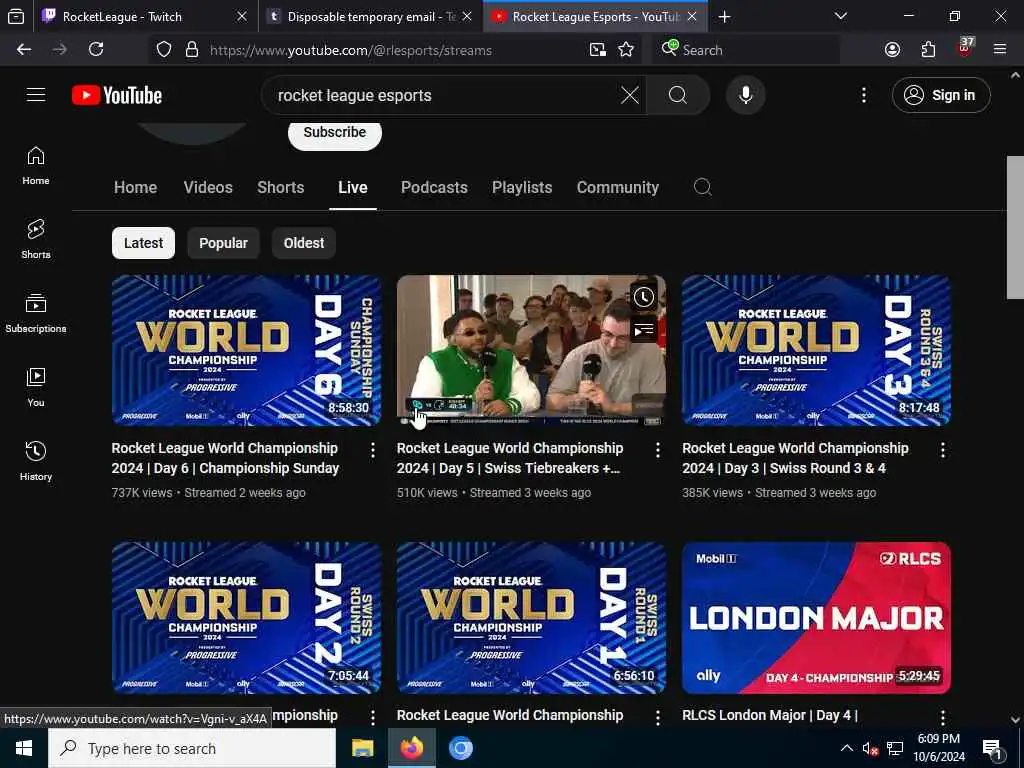Search within the channel
The image size is (1024, 768).
[703, 187]
